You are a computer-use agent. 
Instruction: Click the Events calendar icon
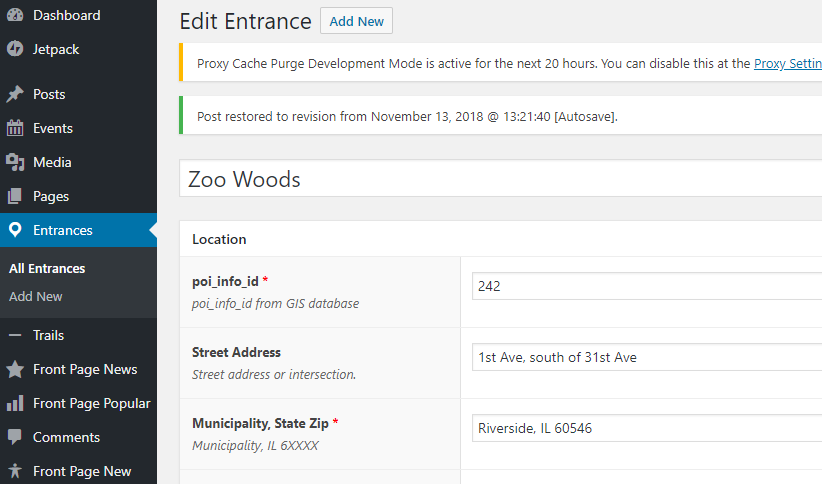pos(15,128)
